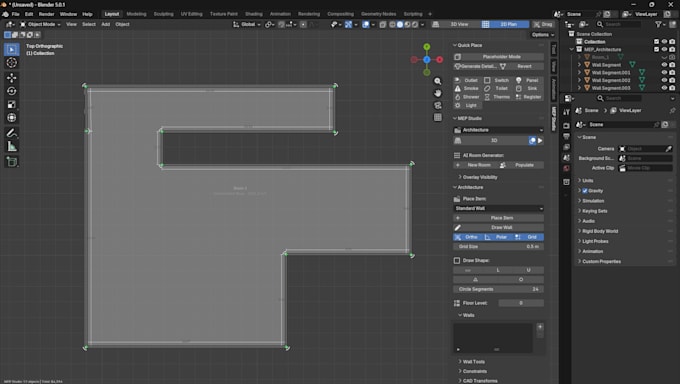Viewport: 680px width, 384px height.
Task: Select the Annotate tool
Action: pyautogui.click(x=12, y=133)
